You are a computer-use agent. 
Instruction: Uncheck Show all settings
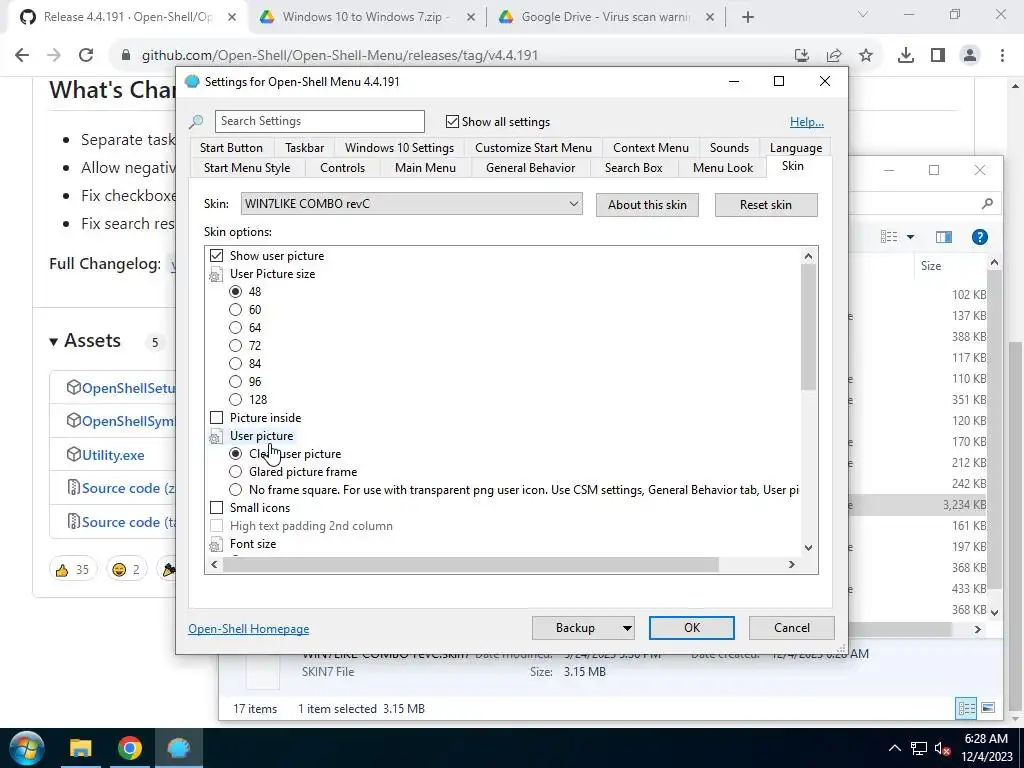click(452, 121)
